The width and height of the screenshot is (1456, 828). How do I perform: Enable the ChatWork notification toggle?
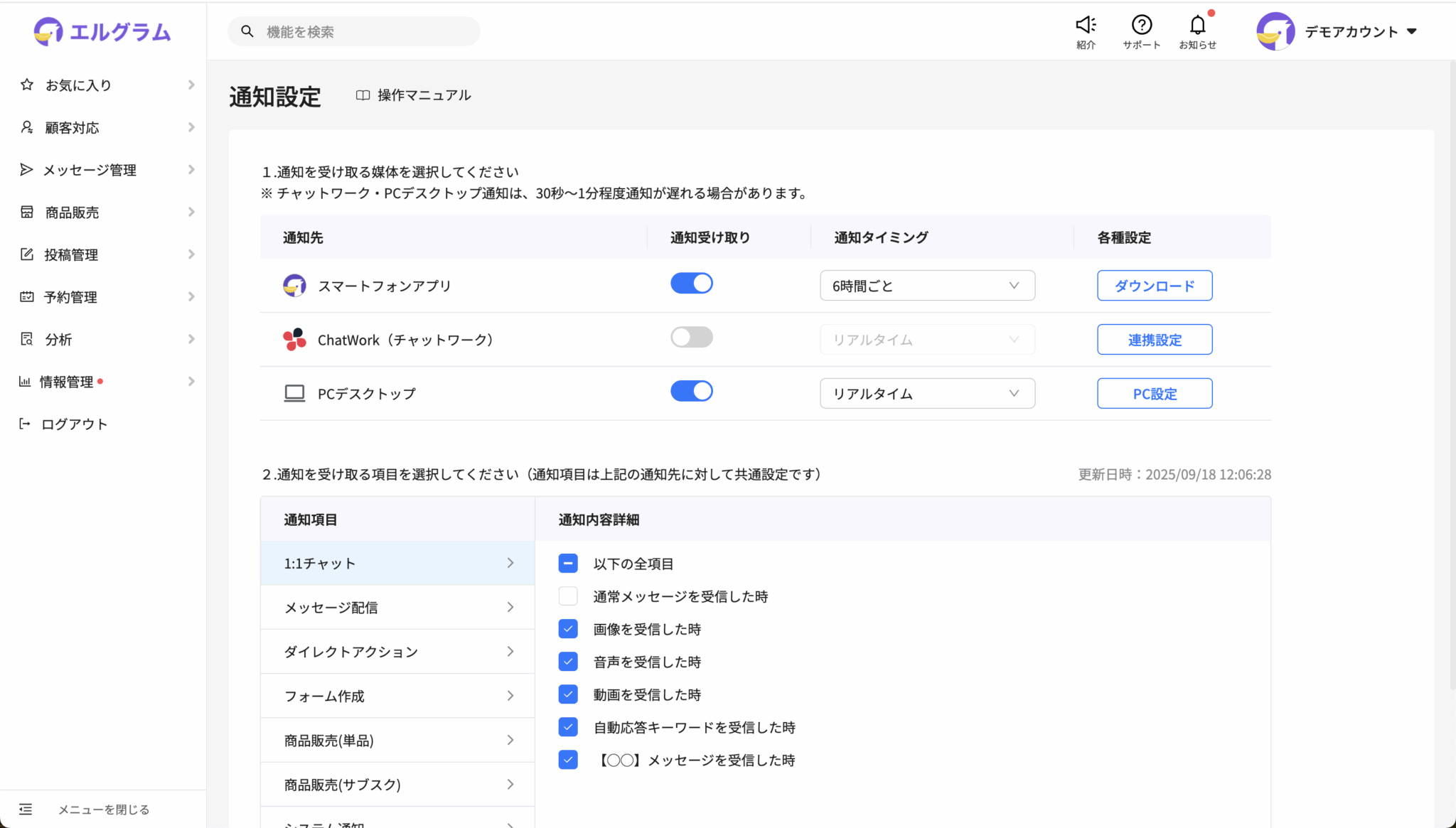point(691,338)
